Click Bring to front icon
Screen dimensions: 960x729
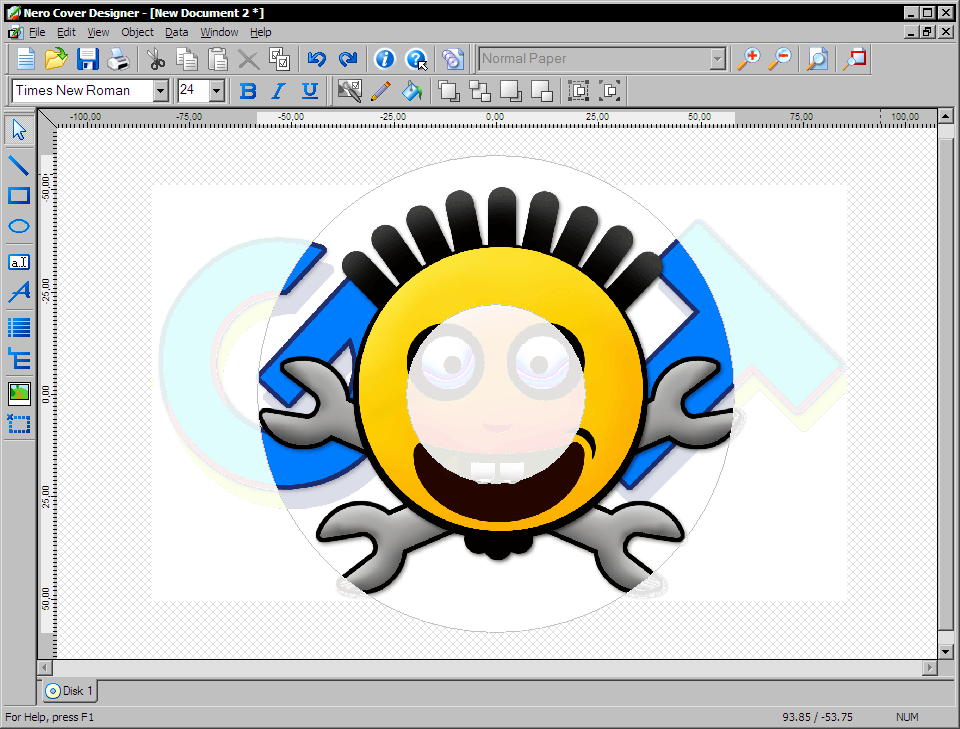click(x=449, y=91)
